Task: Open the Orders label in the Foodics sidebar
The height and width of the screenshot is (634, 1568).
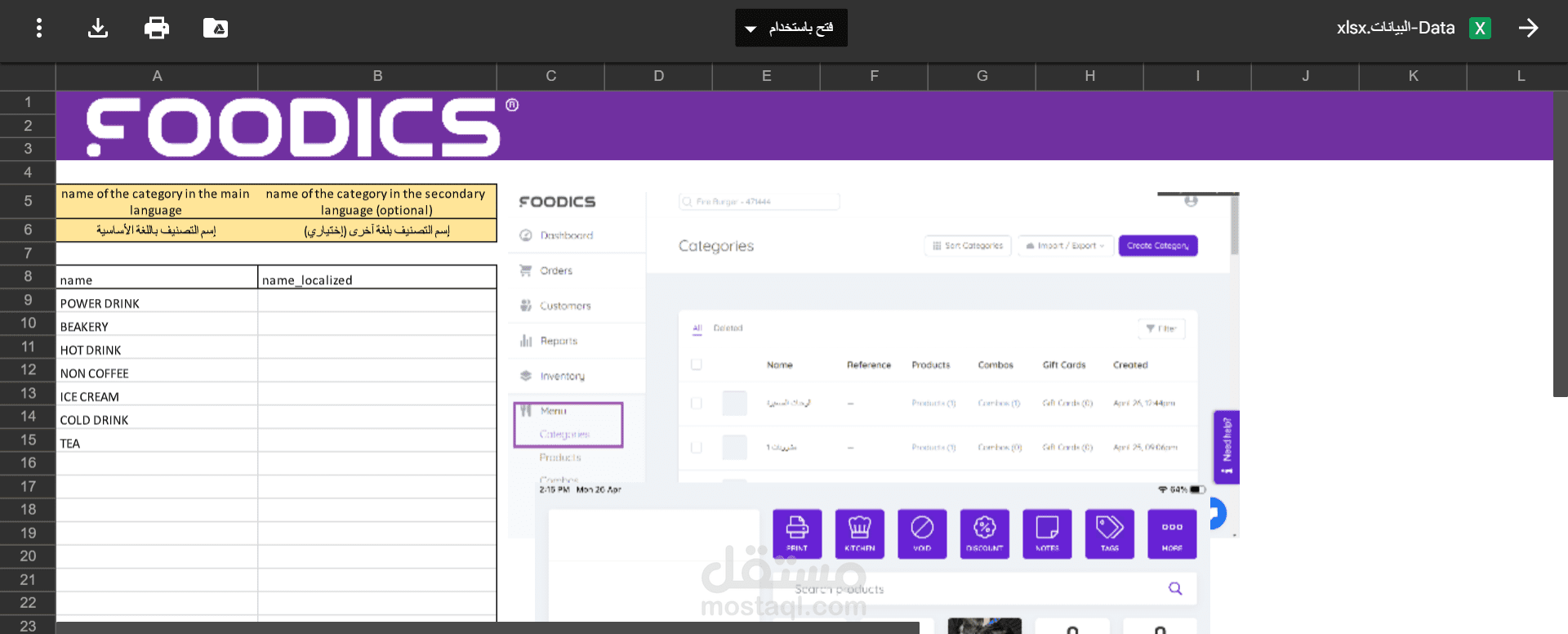Action: pos(556,270)
